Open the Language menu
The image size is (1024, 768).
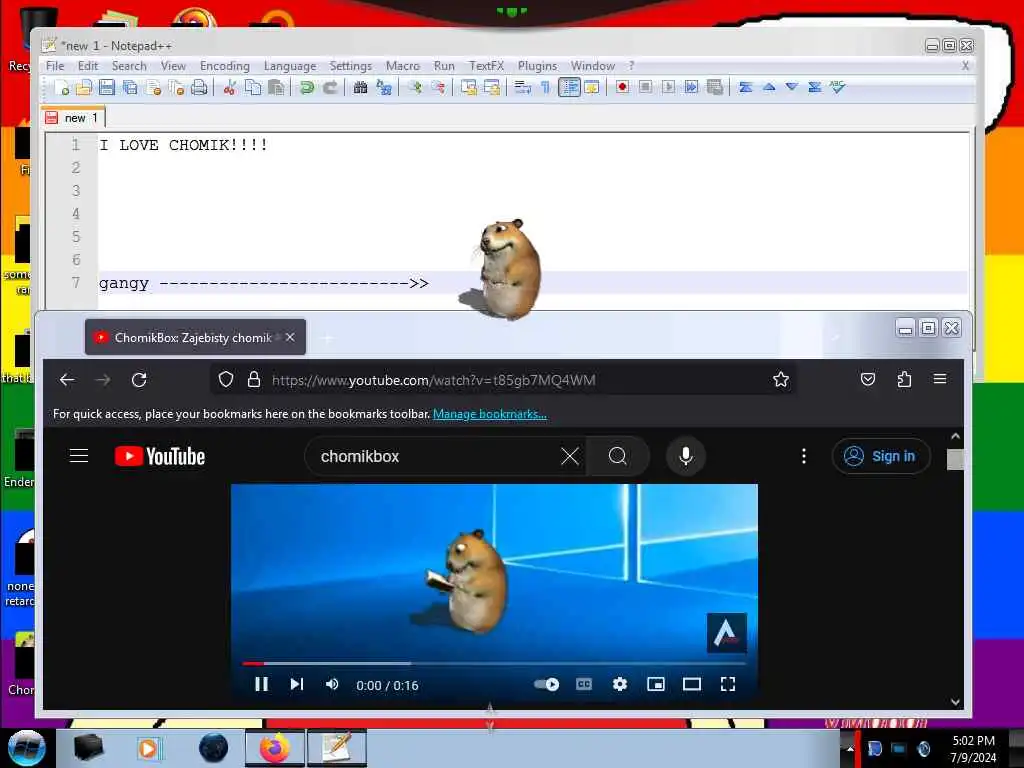(290, 66)
